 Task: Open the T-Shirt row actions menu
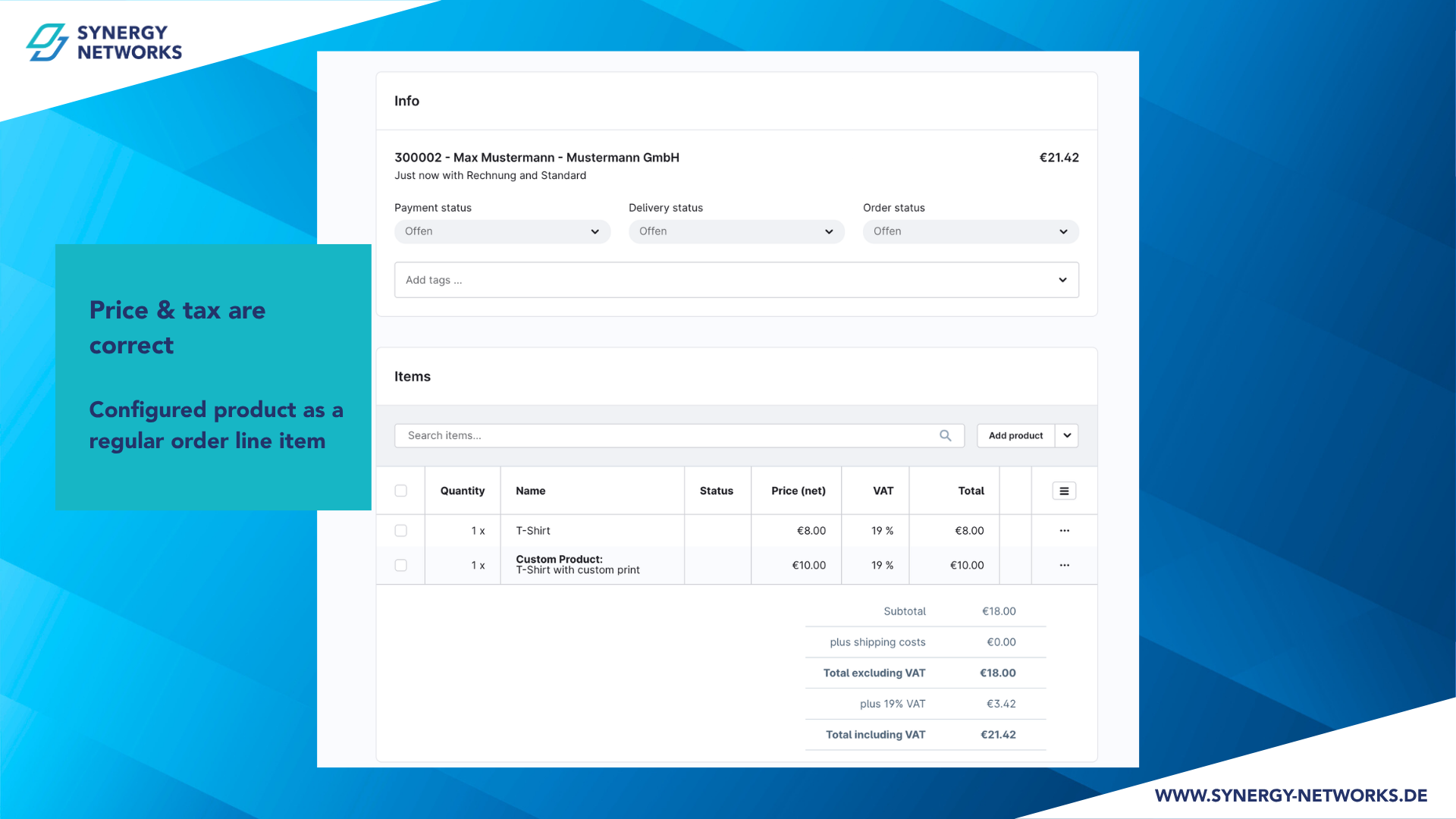[1065, 531]
